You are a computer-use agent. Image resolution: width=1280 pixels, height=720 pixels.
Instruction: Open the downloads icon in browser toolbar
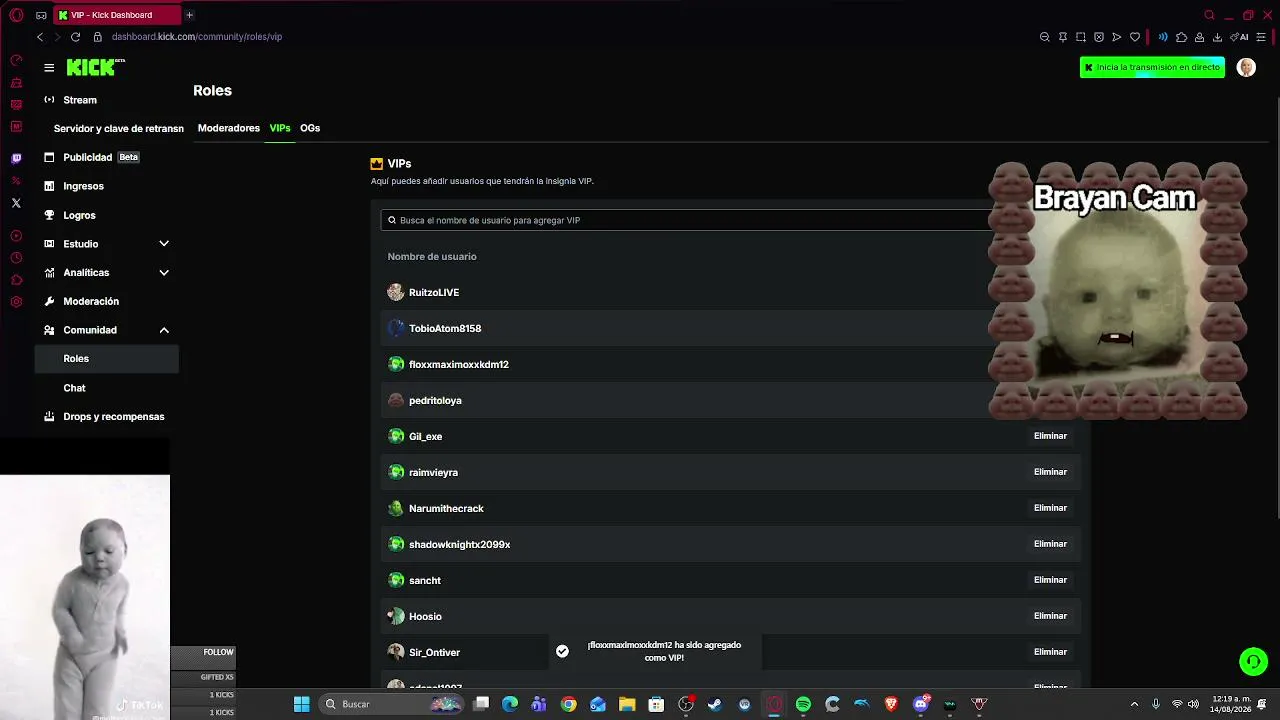click(1217, 37)
